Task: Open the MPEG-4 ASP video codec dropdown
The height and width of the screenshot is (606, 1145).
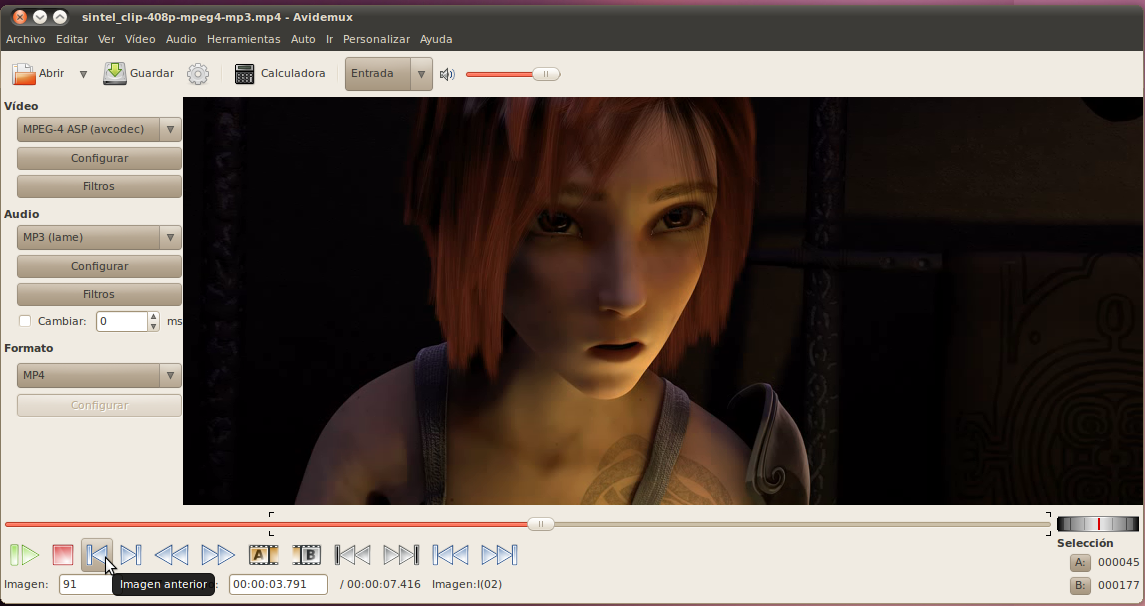Action: tap(99, 129)
